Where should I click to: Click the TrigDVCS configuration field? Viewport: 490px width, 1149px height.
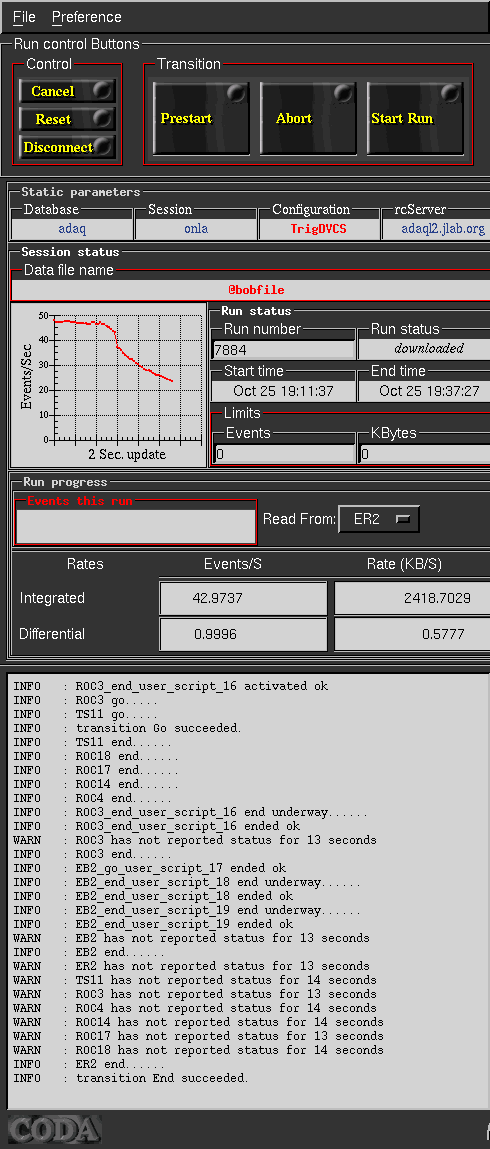point(318,229)
